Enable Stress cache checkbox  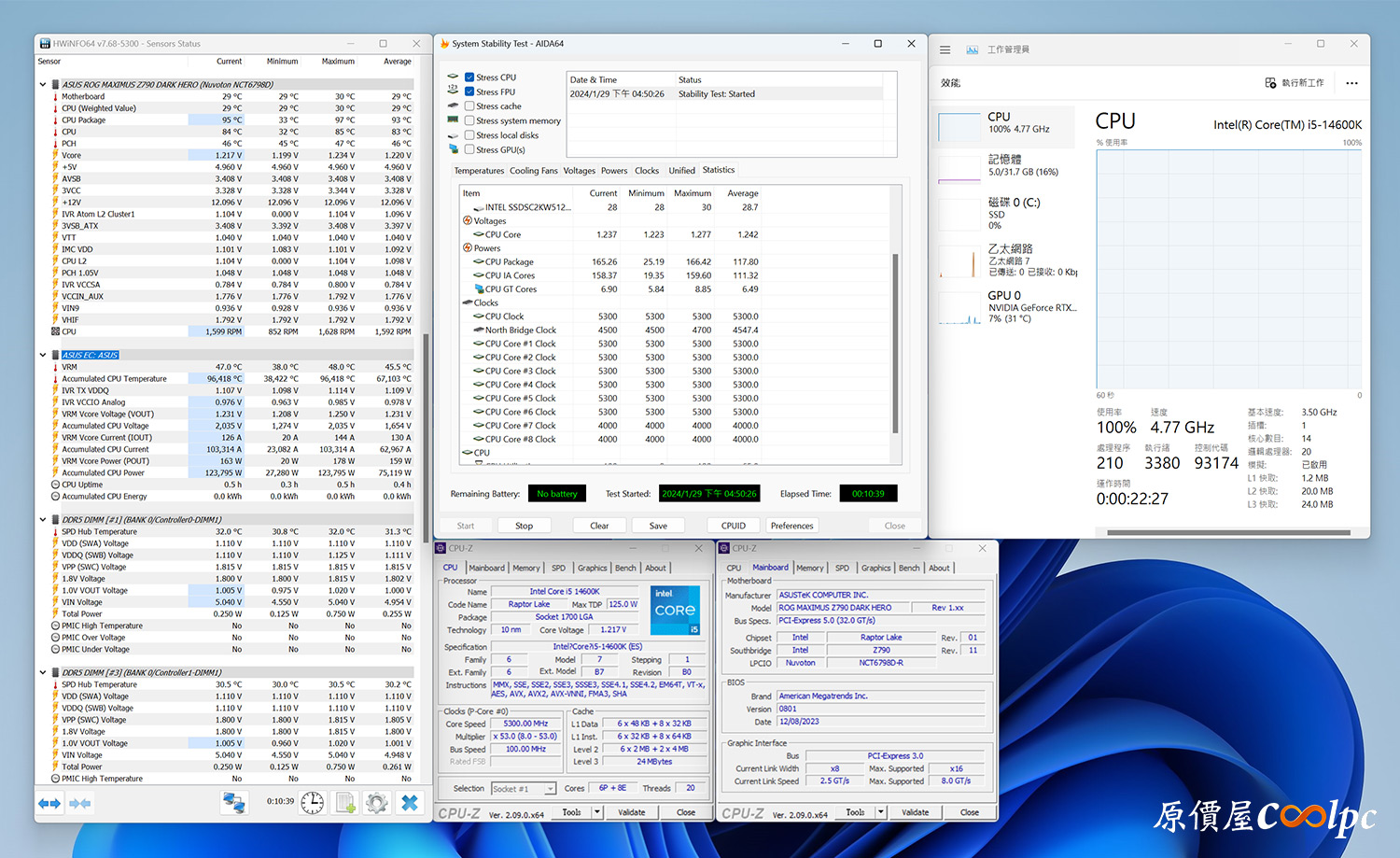click(469, 106)
